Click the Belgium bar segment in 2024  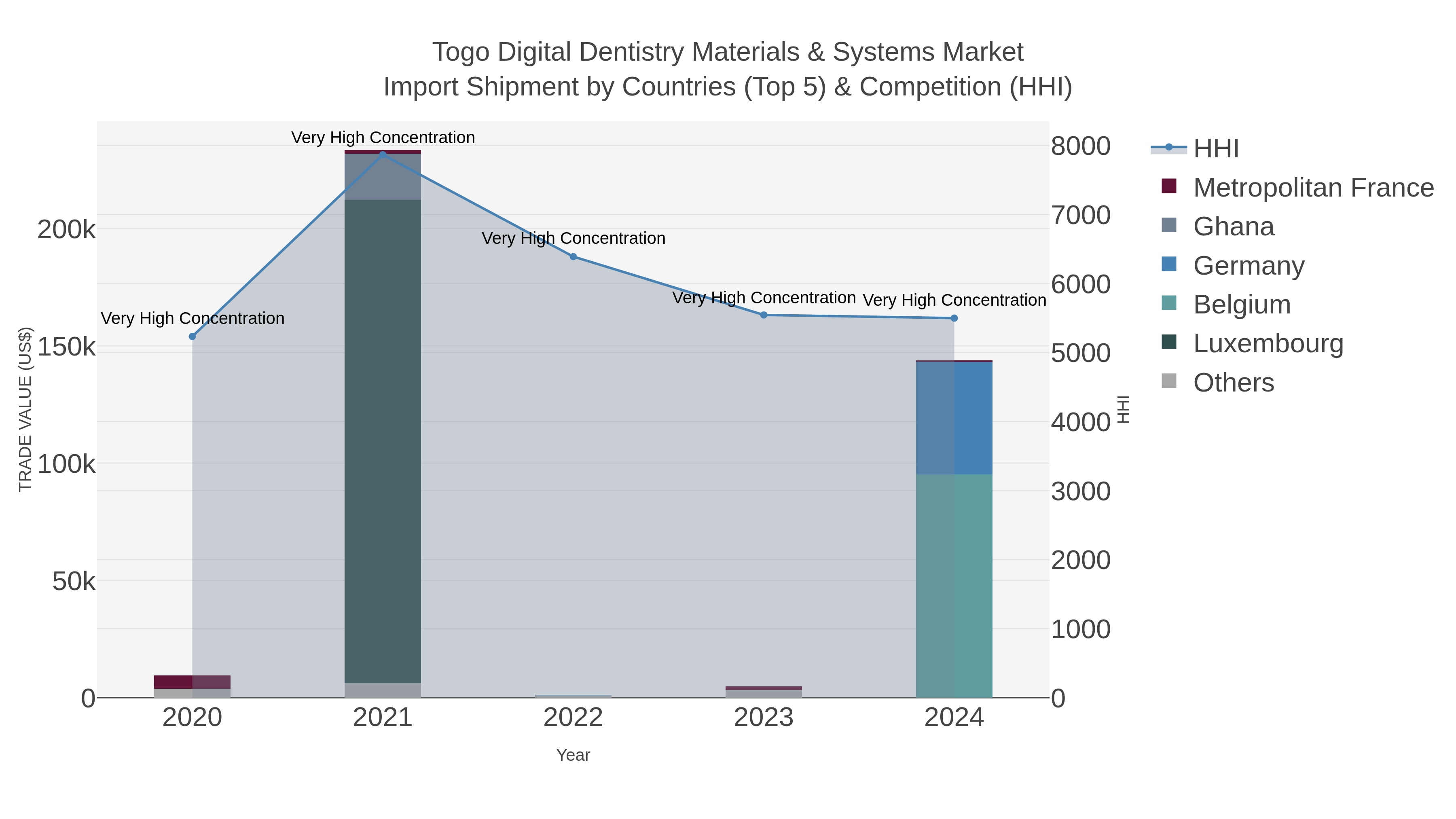[954, 586]
